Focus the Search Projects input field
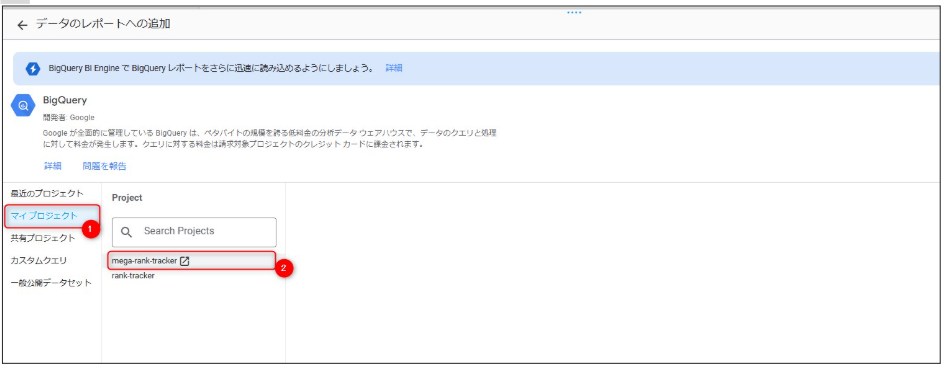952x373 pixels. coord(194,231)
